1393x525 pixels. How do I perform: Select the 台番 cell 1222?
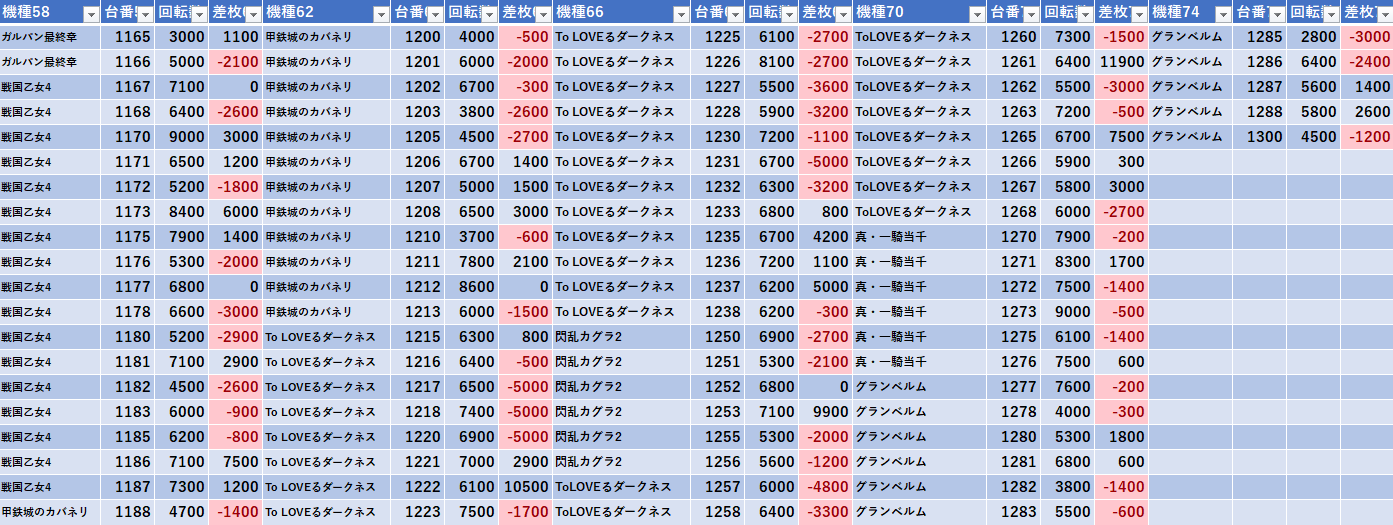(417, 487)
